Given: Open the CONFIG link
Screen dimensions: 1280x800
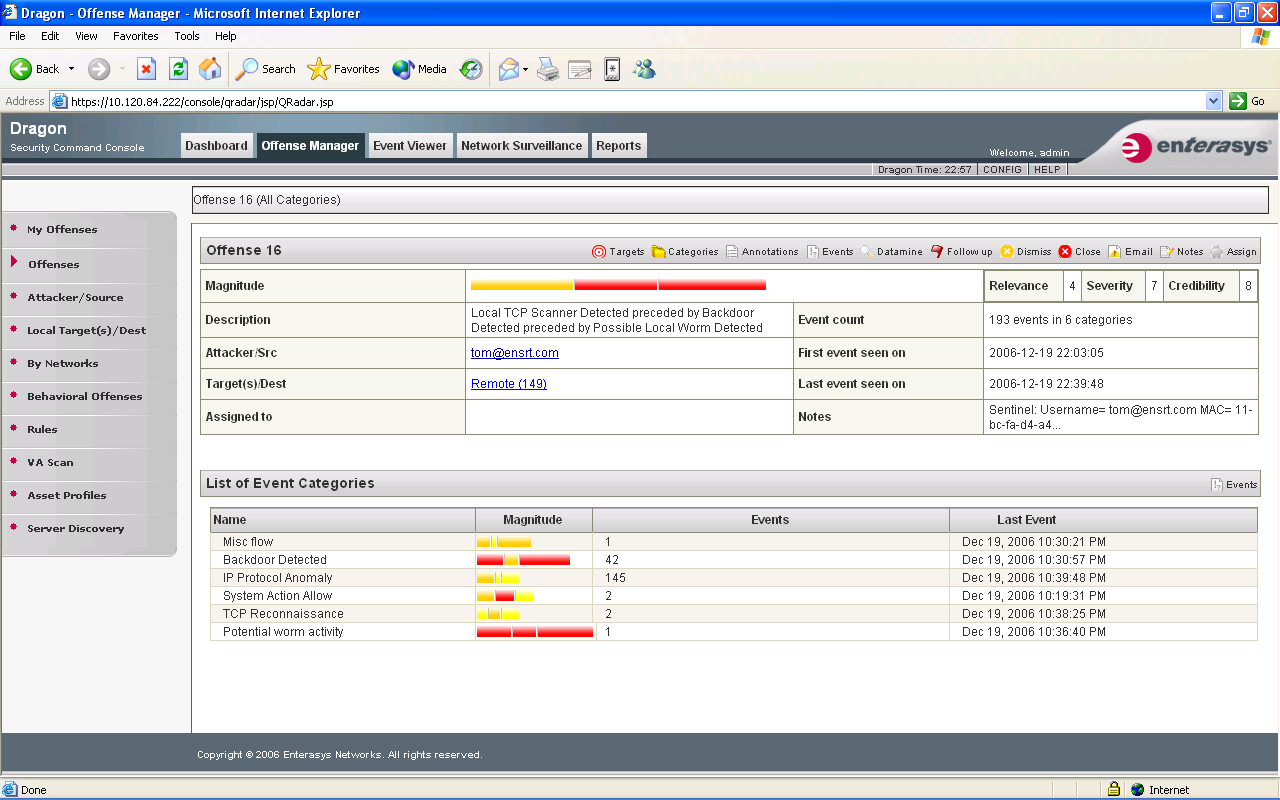Looking at the screenshot, I should point(1002,170).
